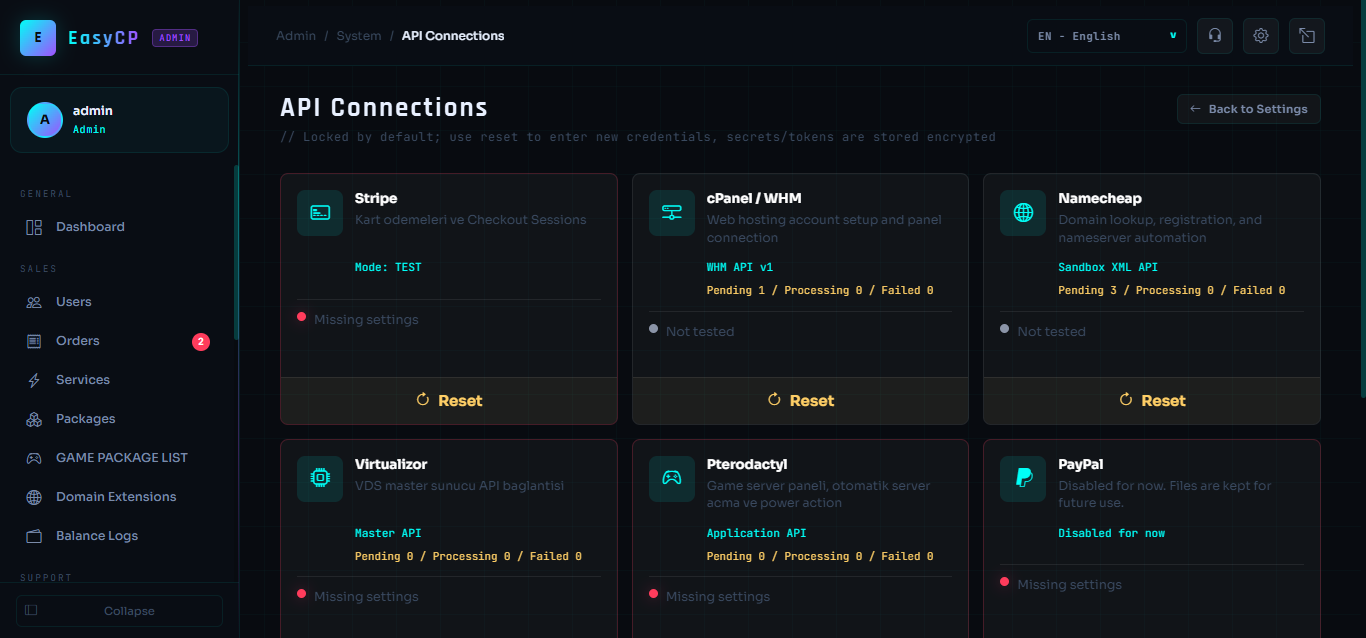This screenshot has width=1366, height=638.
Task: Click the Services lightning bolt icon
Action: pyautogui.click(x=34, y=380)
